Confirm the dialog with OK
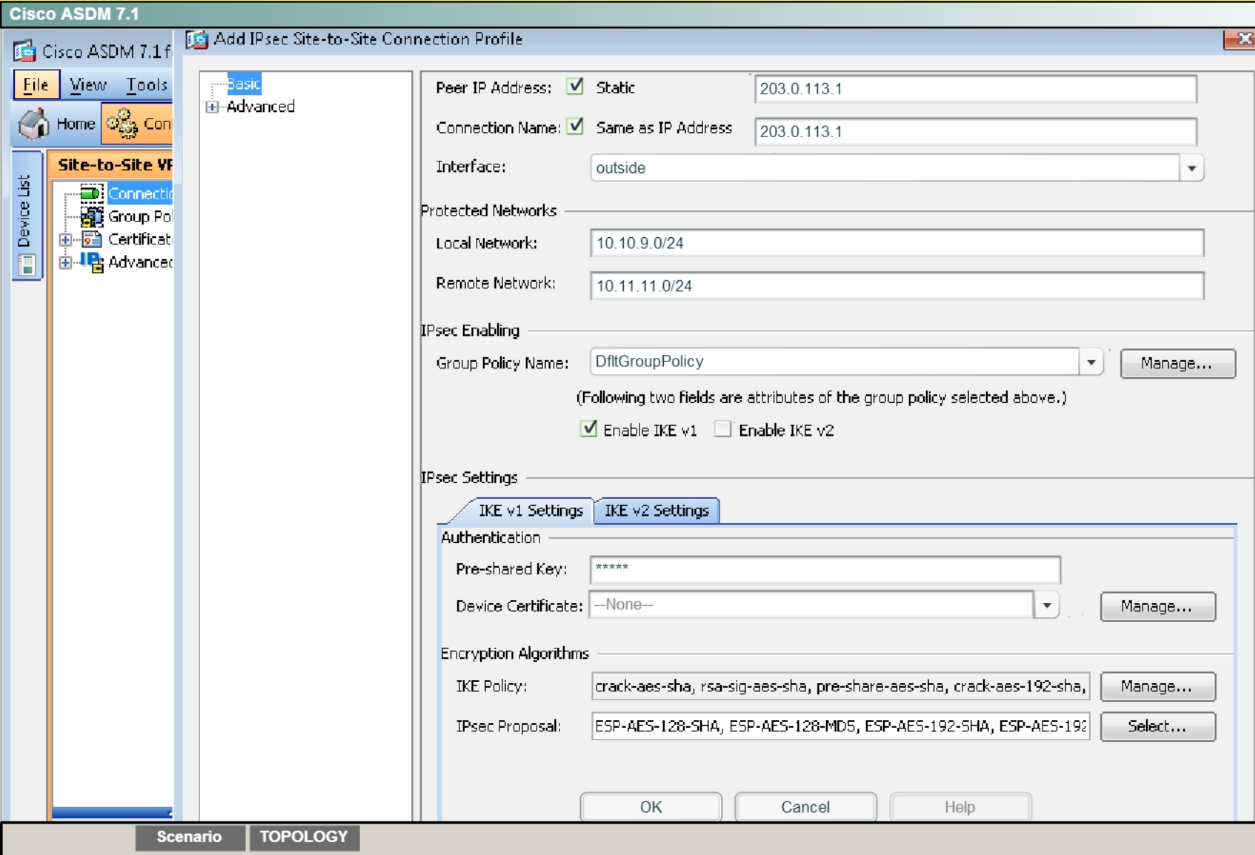The width and height of the screenshot is (1255, 855). [651, 807]
